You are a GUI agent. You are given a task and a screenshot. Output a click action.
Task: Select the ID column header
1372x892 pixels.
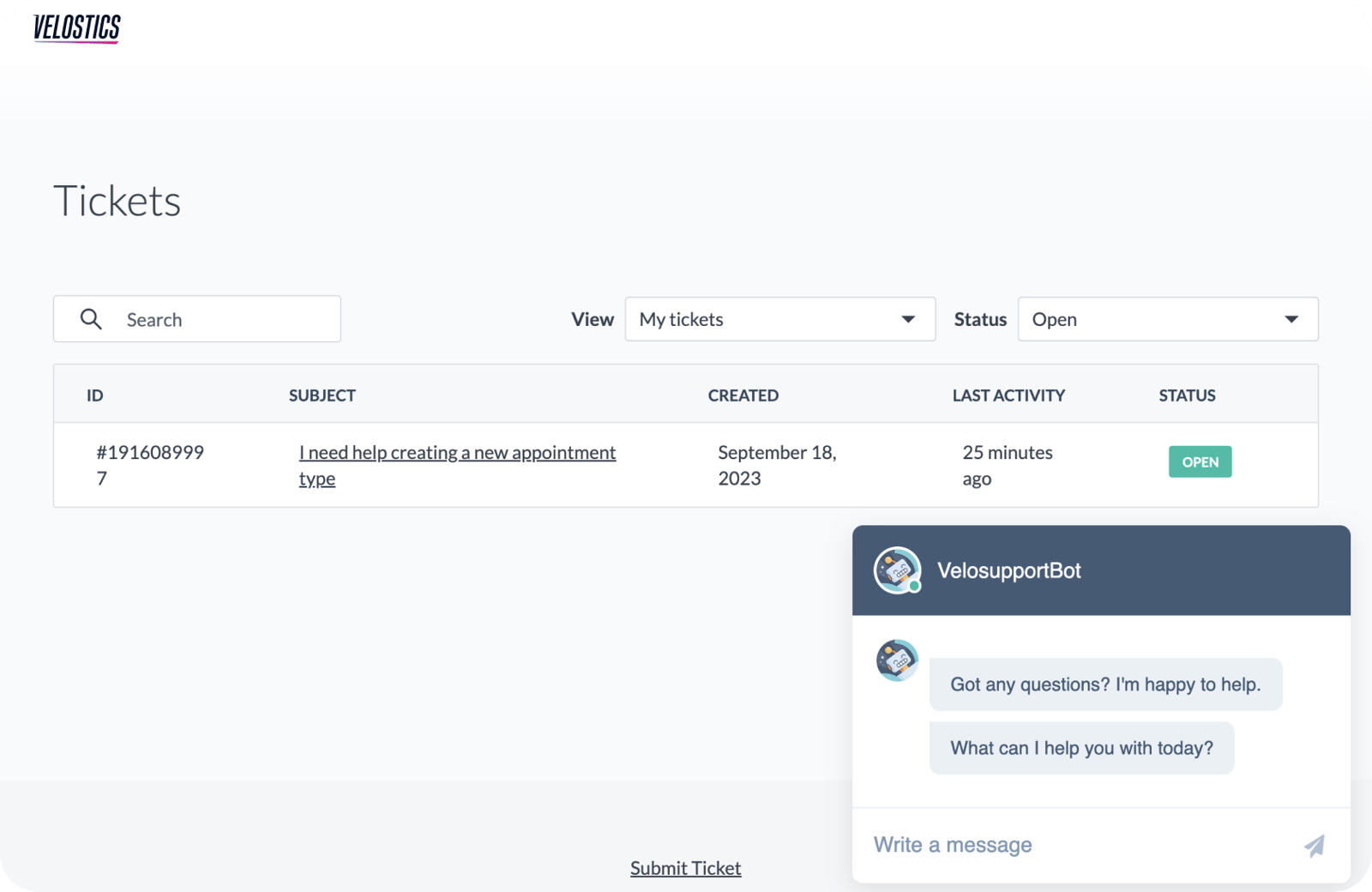coord(94,395)
